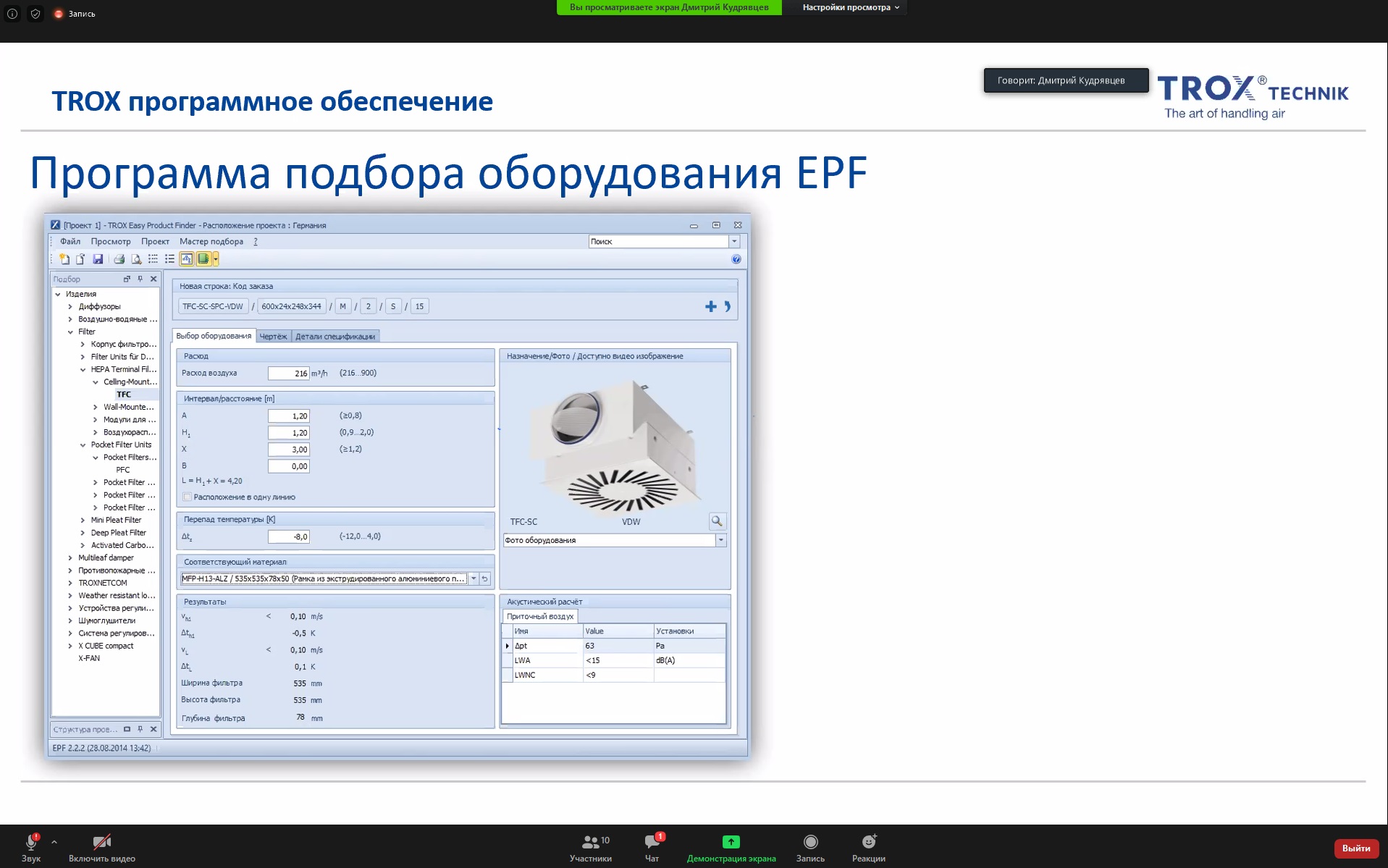Select X-FAN in product tree
This screenshot has width=1388, height=868.
pos(89,659)
